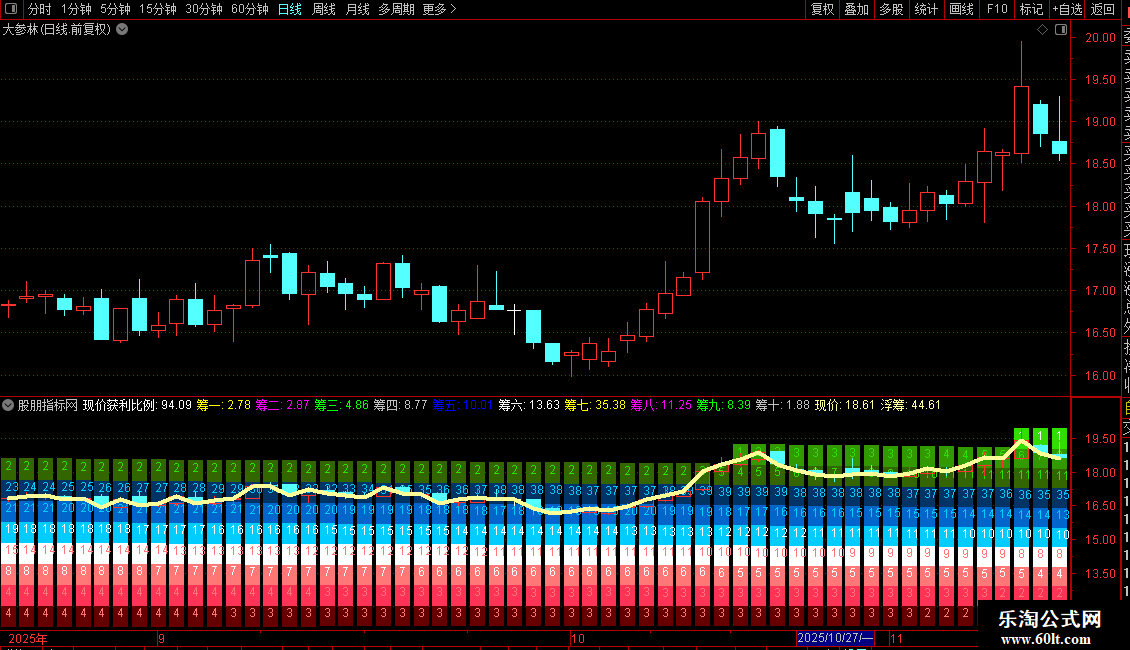This screenshot has height=650, width=1130.
Task: Switch to 周线 weekly chart
Action: 324,9
